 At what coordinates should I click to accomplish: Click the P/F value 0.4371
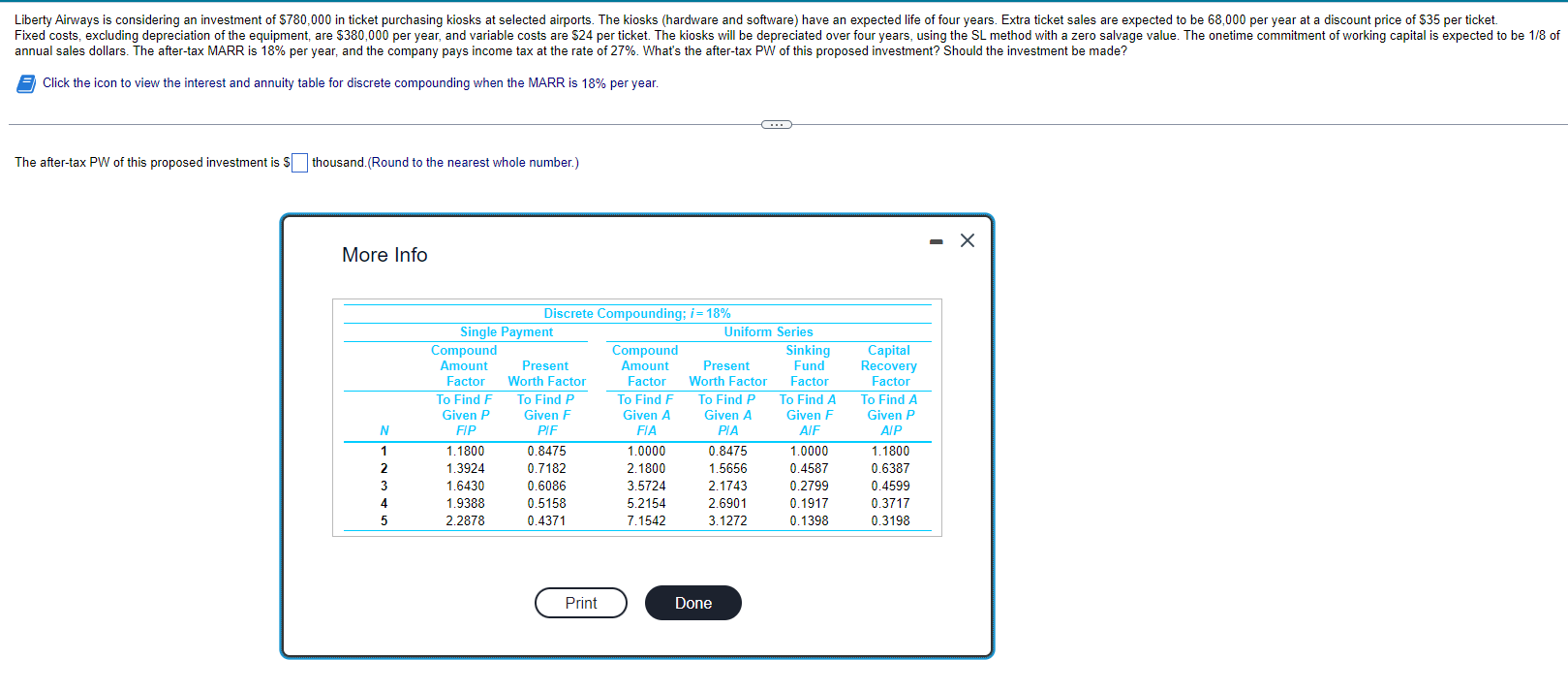pyautogui.click(x=547, y=520)
